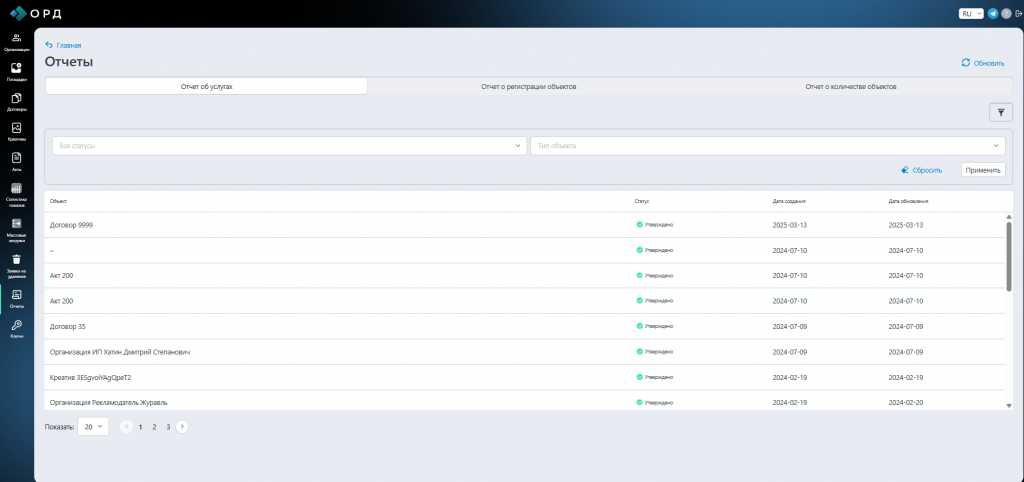This screenshot has width=1024, height=482.
Task: Open the Площадки sidebar icon
Action: pyautogui.click(x=17, y=72)
